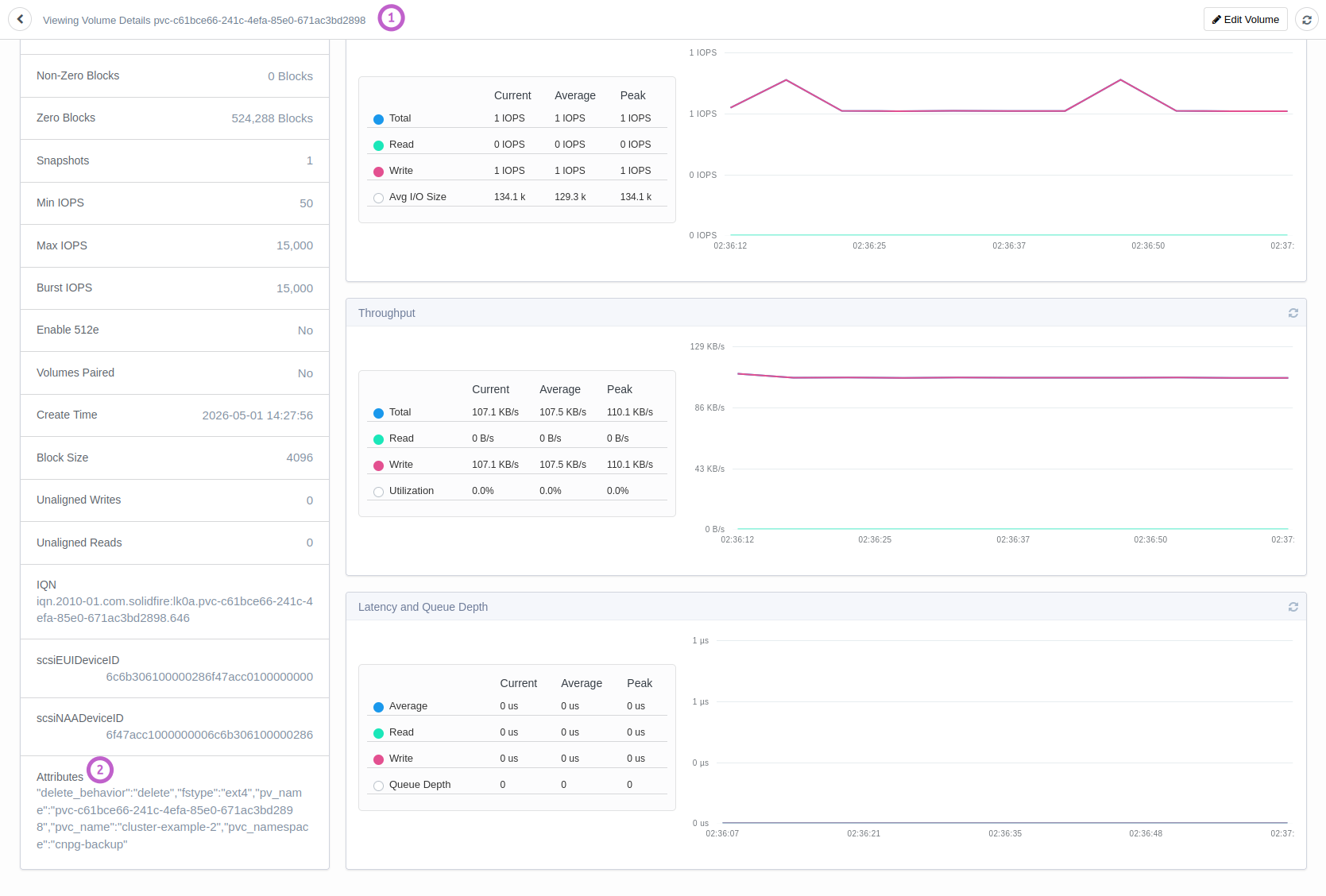Click Avg I/O Size average value 129.3 k
This screenshot has height=896, width=1326.
[x=570, y=197]
